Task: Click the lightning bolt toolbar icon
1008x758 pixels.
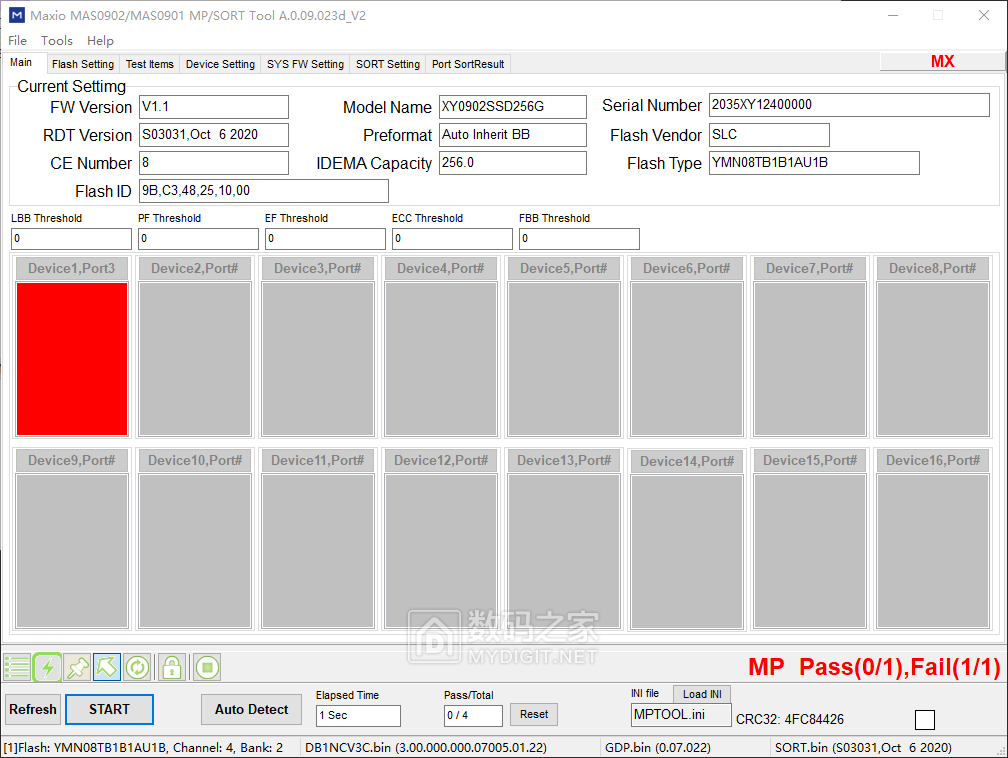Action: click(x=48, y=667)
